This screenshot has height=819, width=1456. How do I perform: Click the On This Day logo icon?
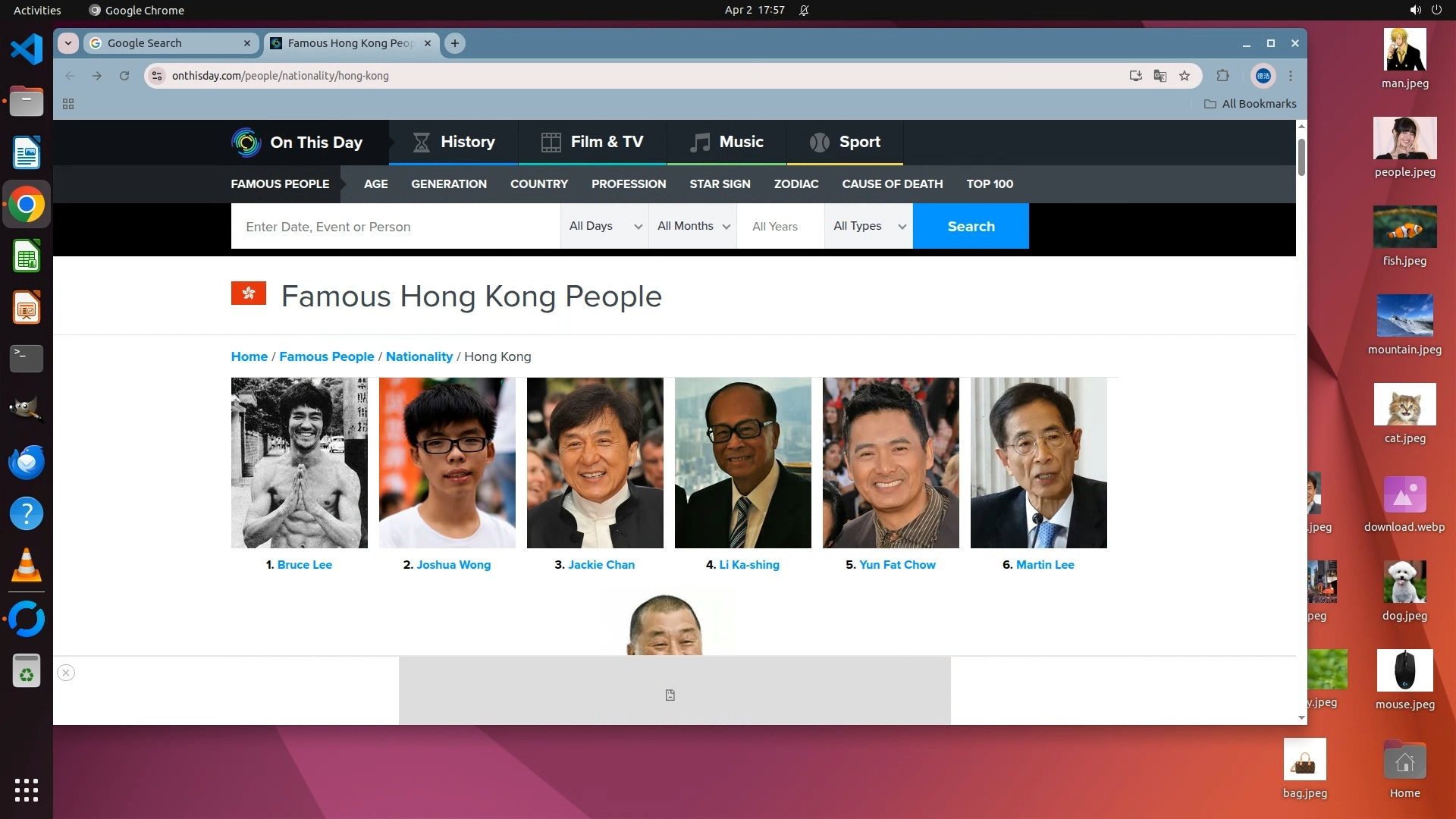coord(246,142)
